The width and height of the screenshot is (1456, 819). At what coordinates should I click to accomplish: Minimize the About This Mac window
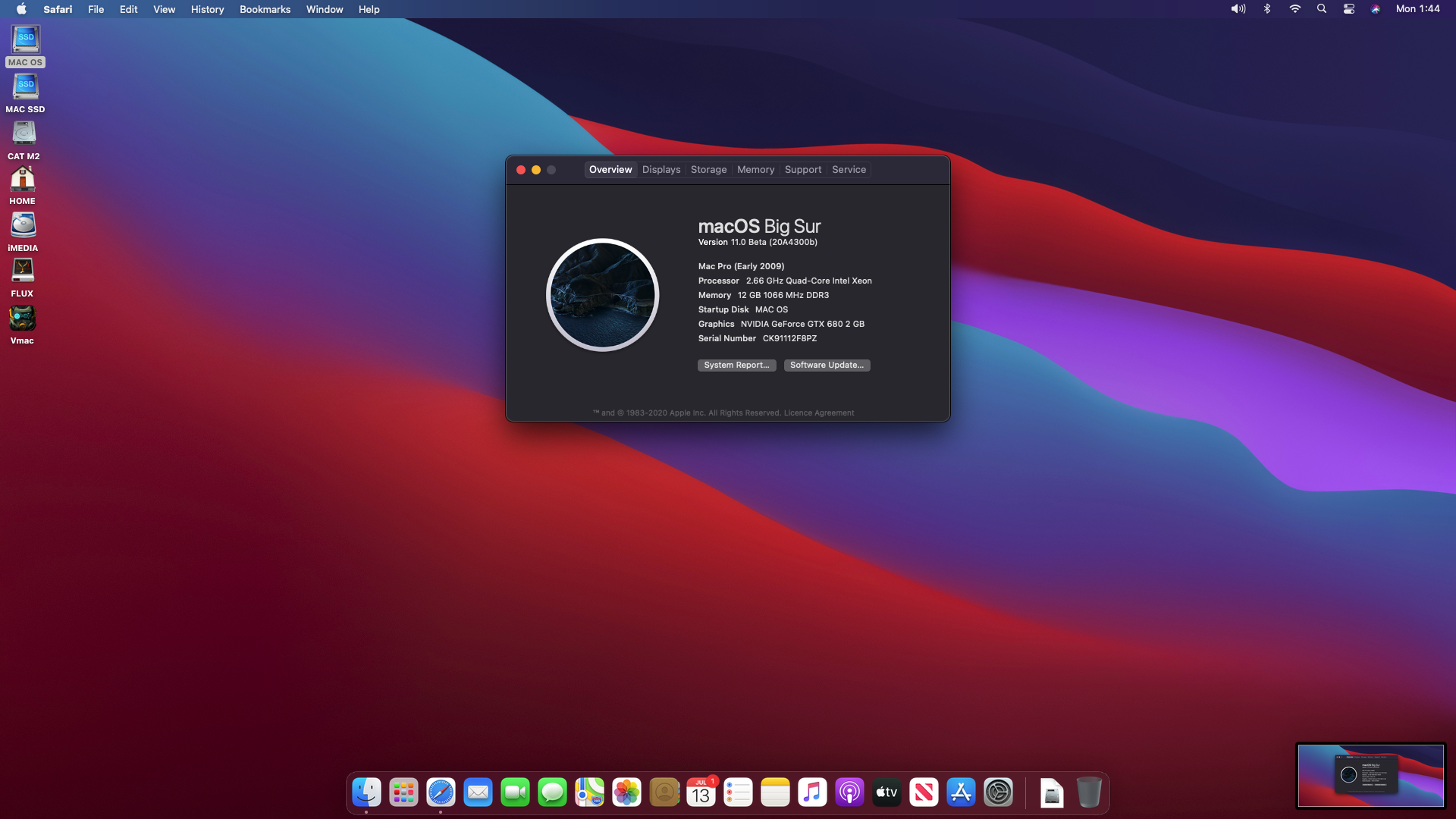point(536,170)
